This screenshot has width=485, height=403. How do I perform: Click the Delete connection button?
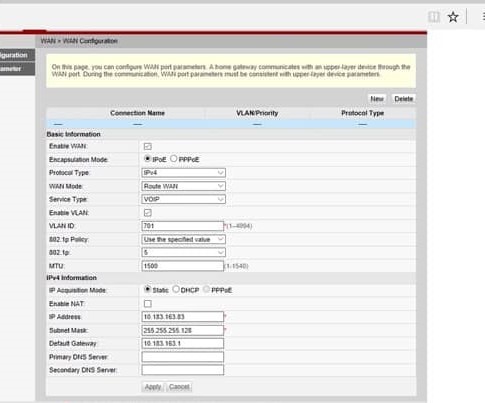403,99
